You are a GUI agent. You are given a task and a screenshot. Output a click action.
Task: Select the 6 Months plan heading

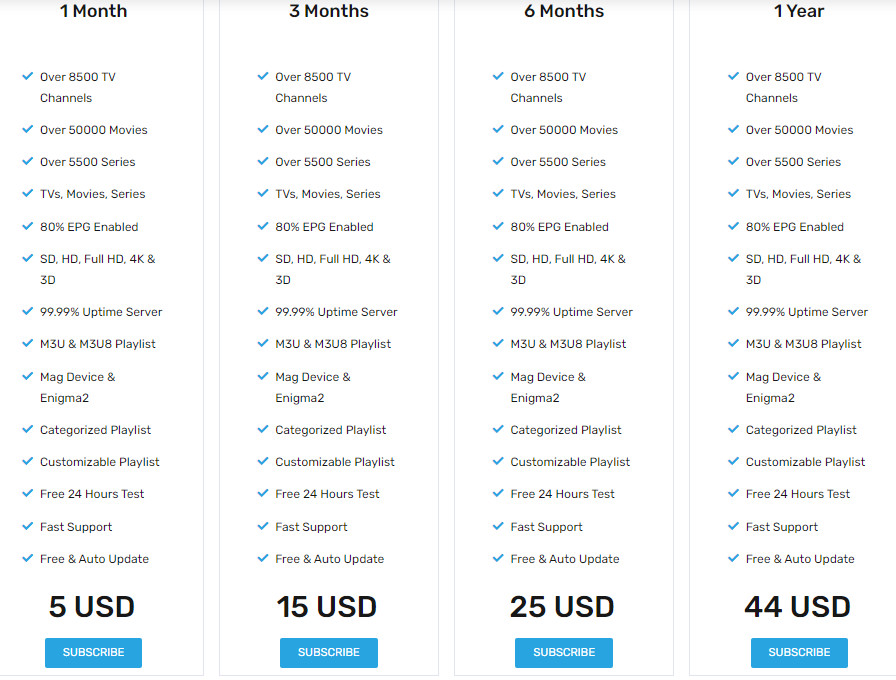pyautogui.click(x=564, y=11)
